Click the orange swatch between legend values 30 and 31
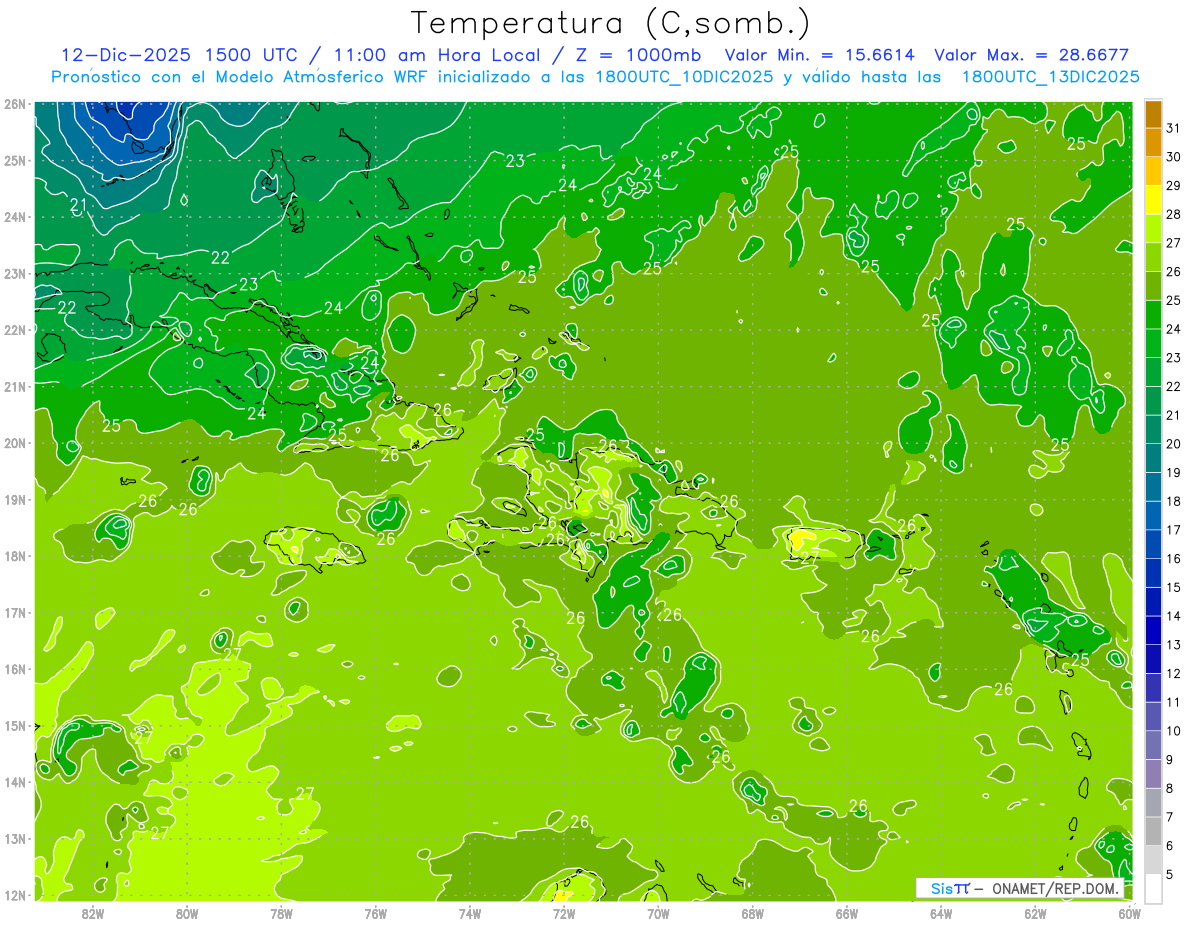The image size is (1200, 927). [1153, 142]
